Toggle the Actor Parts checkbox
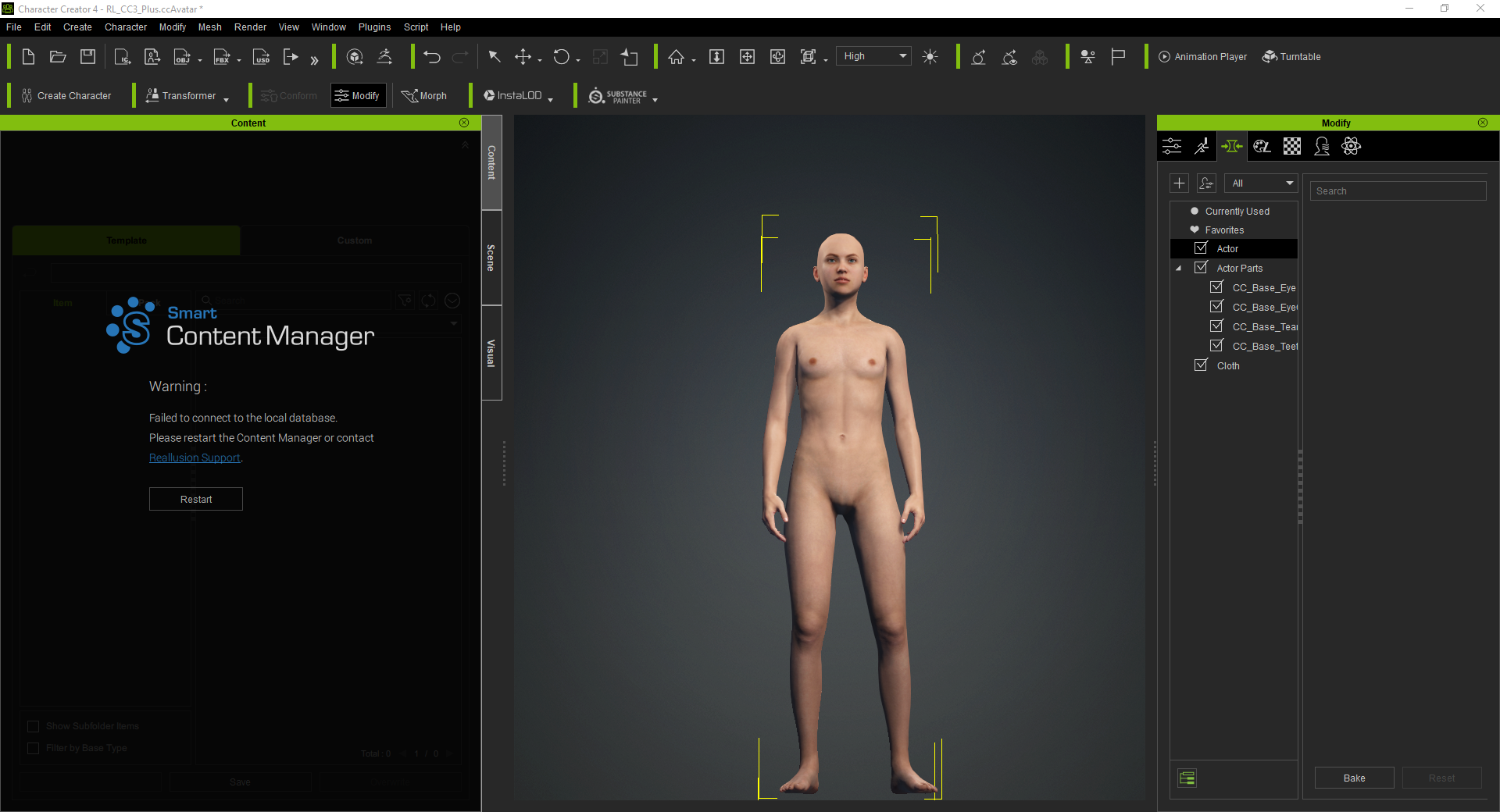The image size is (1500, 812). coord(1202,268)
